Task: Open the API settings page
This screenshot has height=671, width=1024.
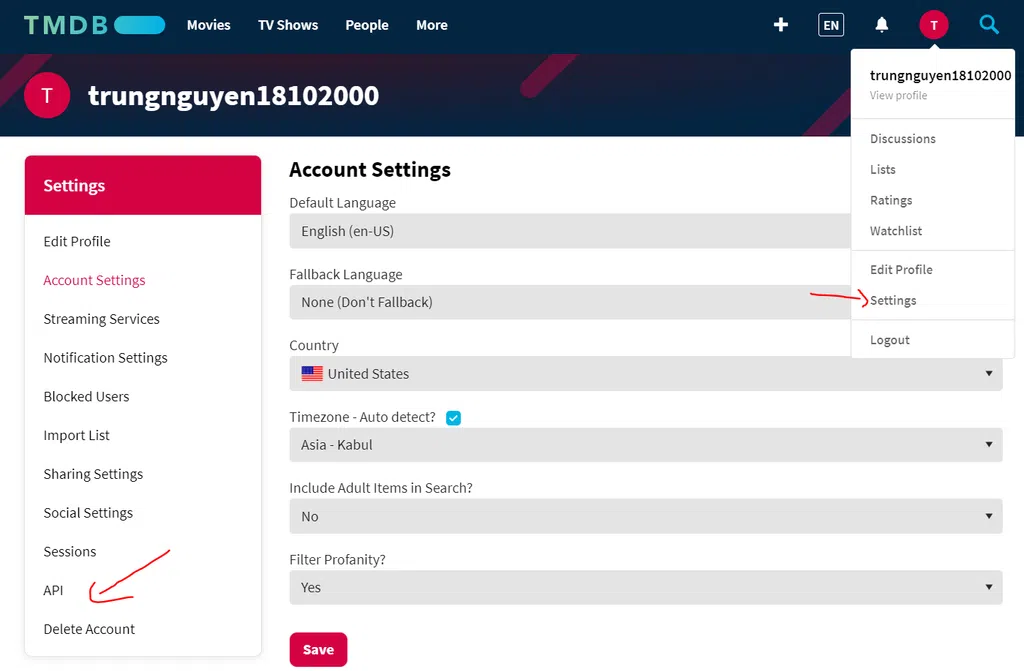Action: [53, 590]
